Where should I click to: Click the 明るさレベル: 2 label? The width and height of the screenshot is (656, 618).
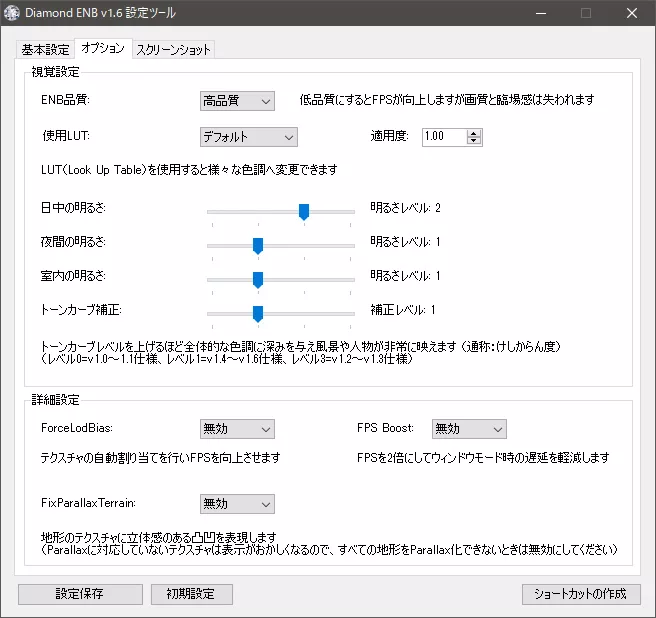tap(405, 208)
